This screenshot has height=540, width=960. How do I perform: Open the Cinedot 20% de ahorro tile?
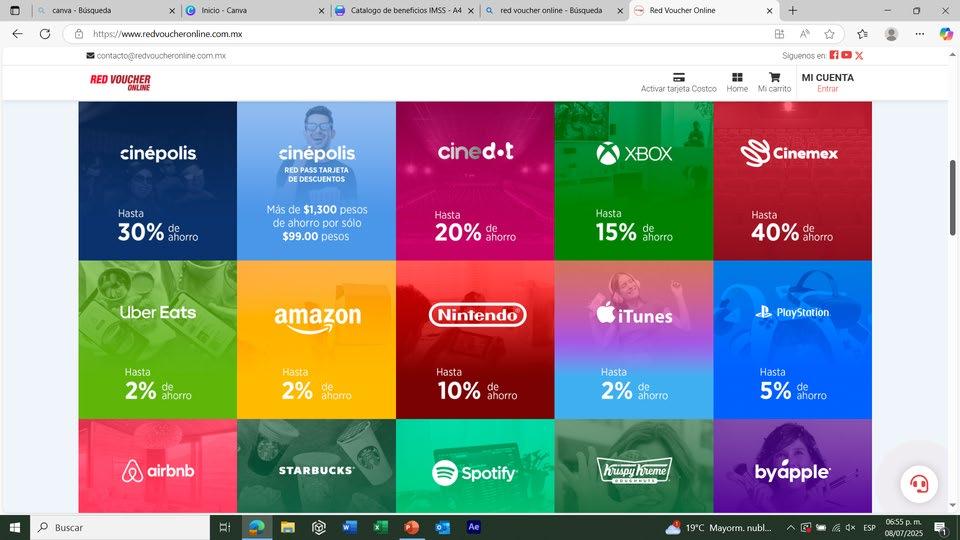click(x=475, y=181)
